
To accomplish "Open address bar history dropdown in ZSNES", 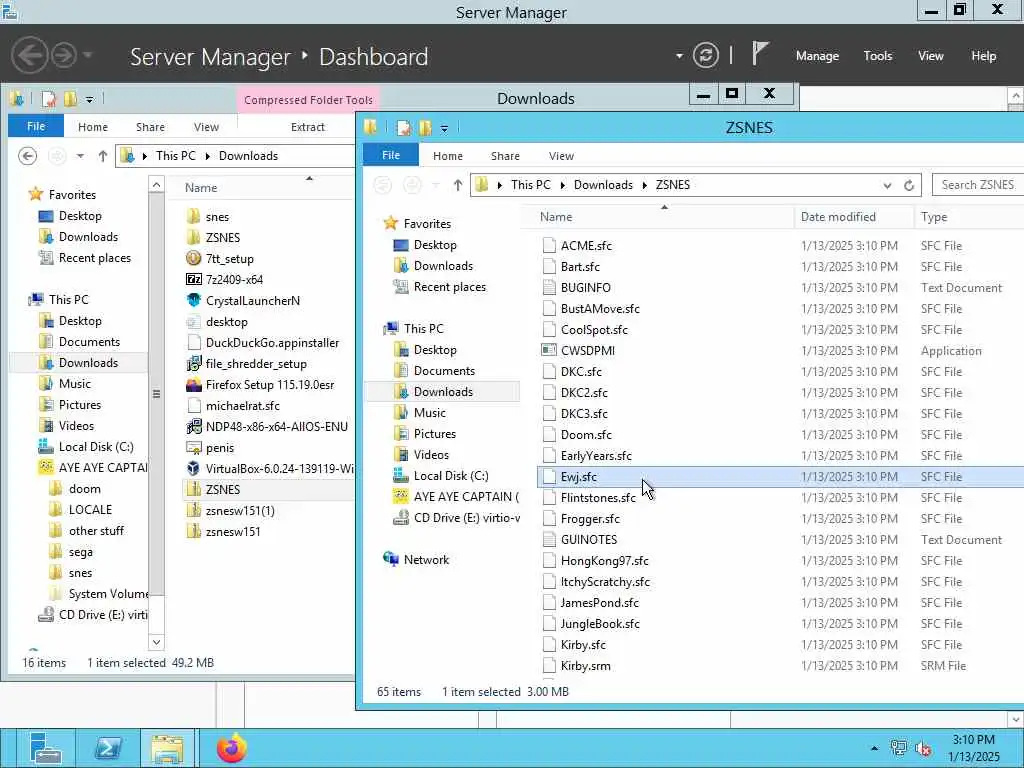I will point(887,185).
